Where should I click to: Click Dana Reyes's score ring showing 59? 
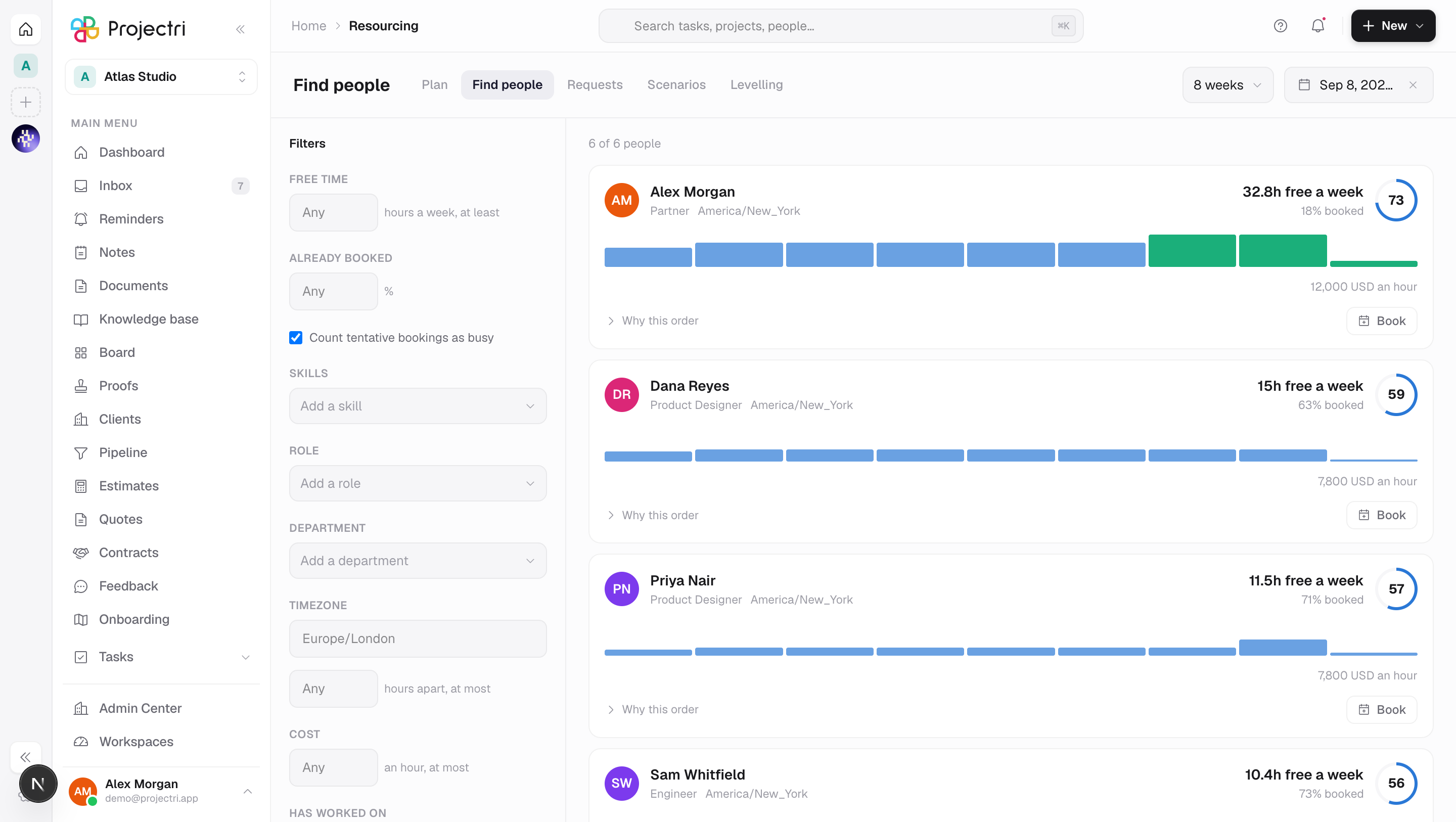1396,395
